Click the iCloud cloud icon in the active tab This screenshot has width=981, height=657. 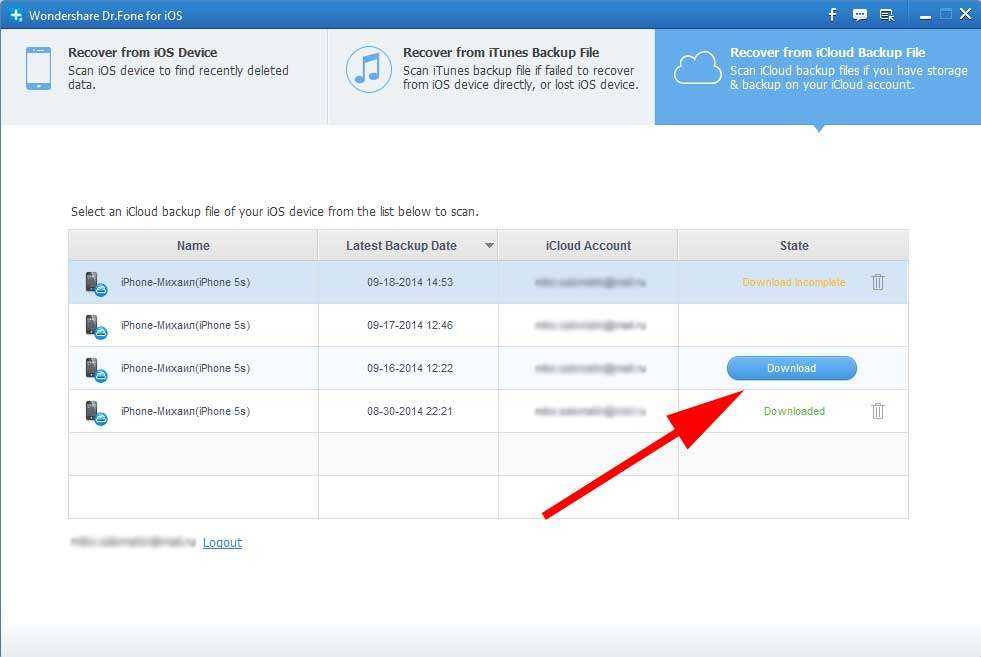click(x=697, y=69)
